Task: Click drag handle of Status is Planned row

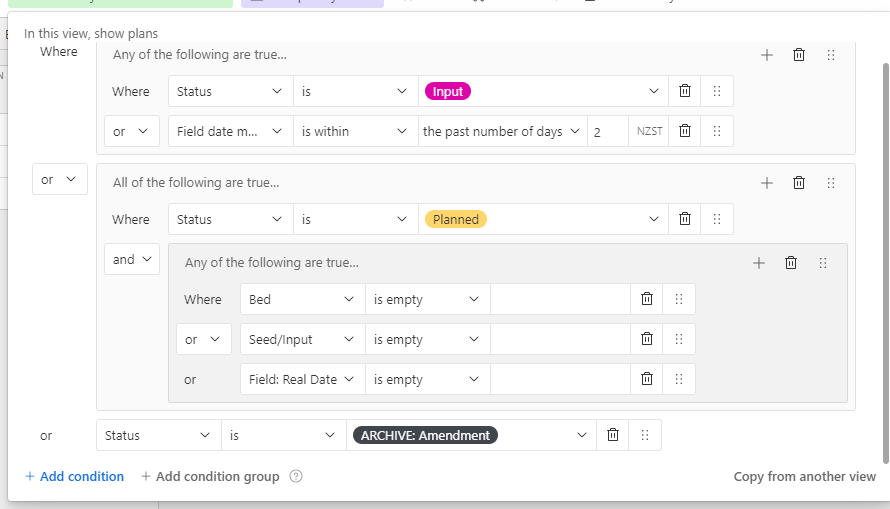Action: point(717,219)
